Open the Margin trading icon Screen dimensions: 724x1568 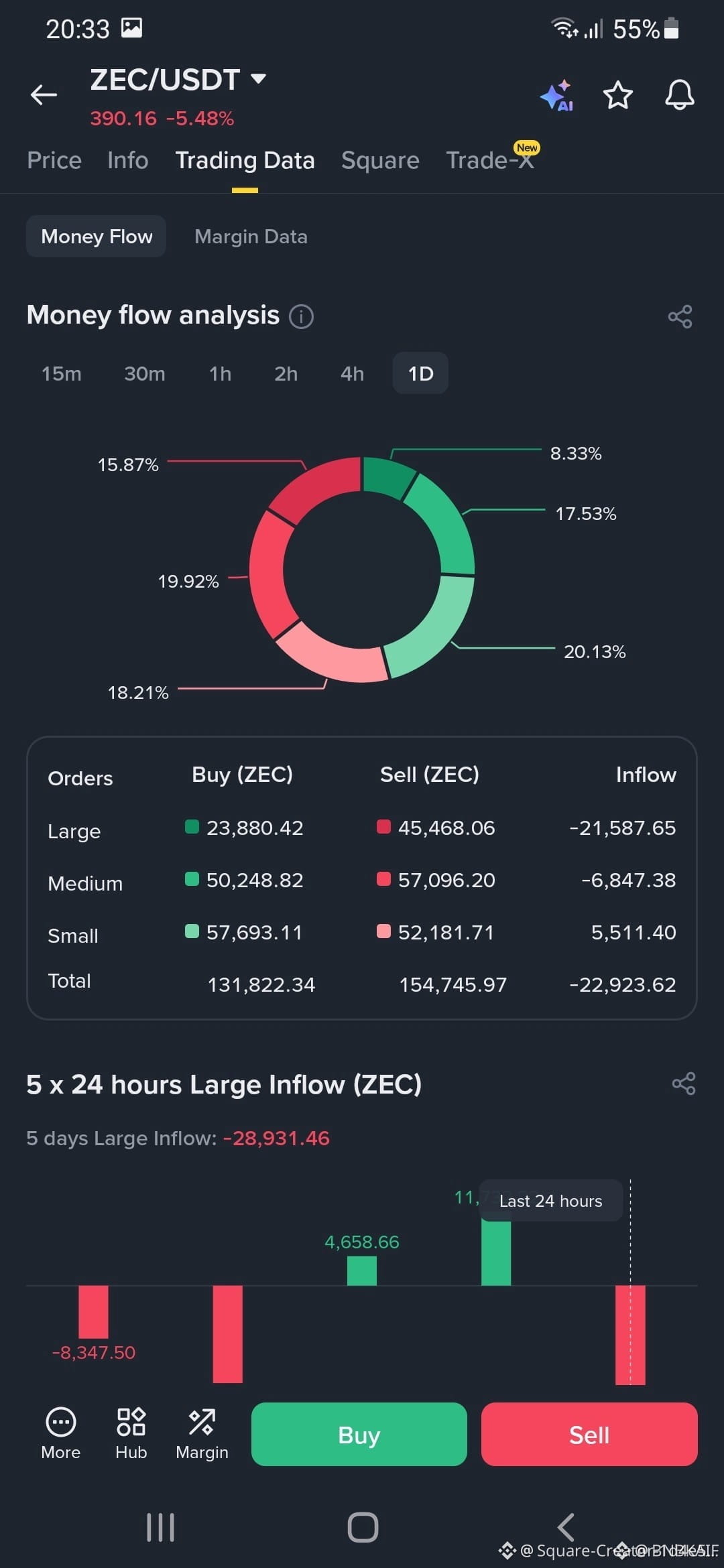(202, 1433)
